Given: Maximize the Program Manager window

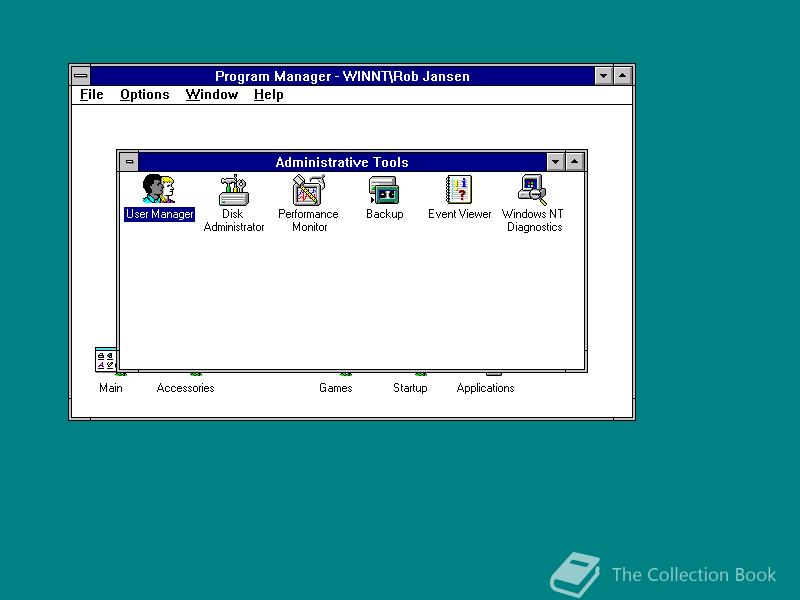Looking at the screenshot, I should 621,75.
